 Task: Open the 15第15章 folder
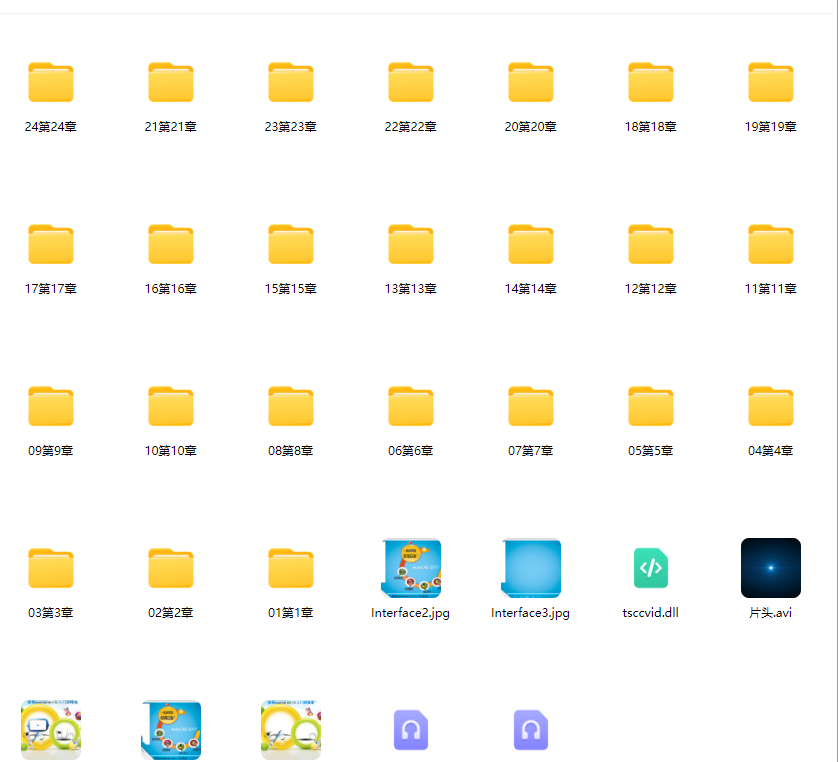(291, 245)
